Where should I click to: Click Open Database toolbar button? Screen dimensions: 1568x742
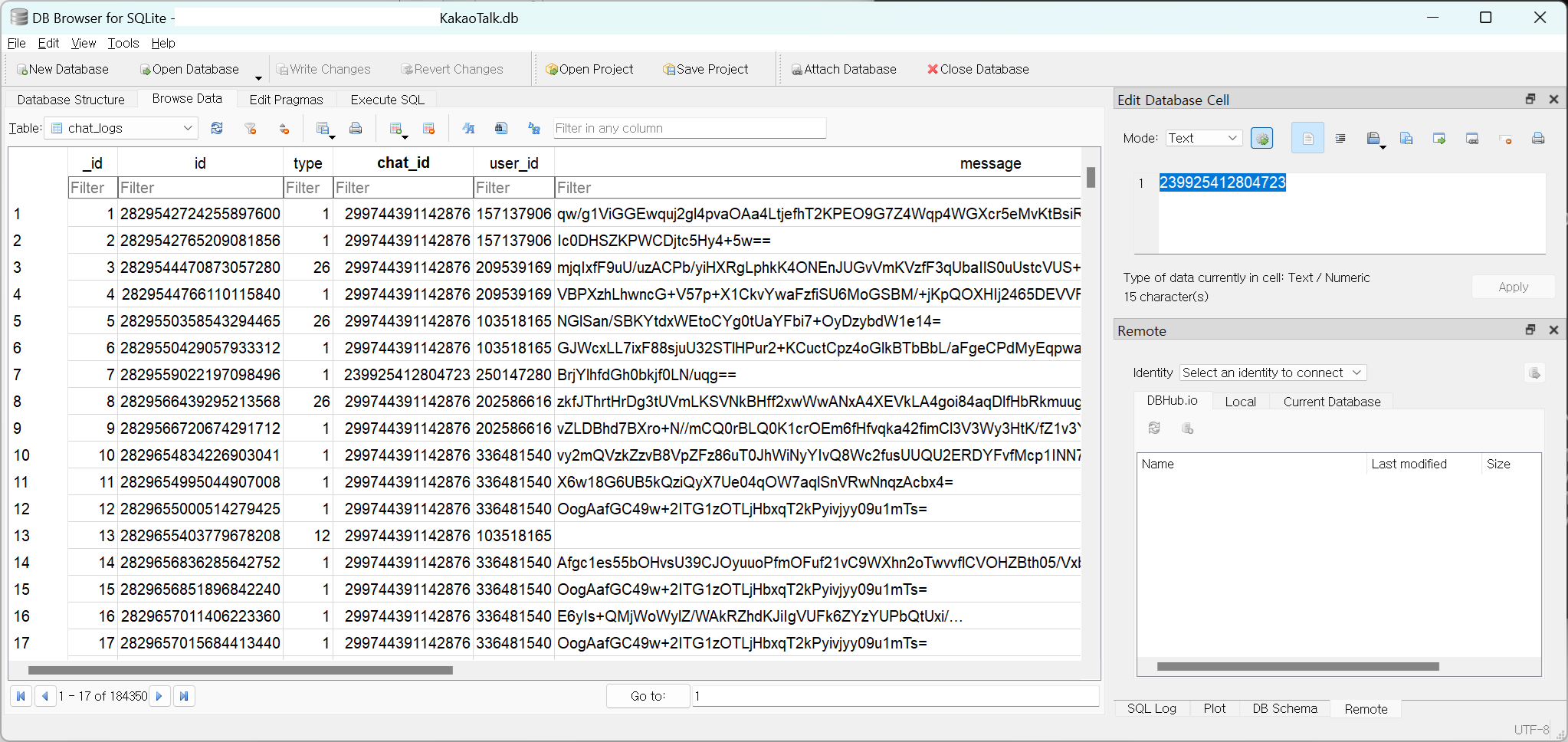(189, 69)
